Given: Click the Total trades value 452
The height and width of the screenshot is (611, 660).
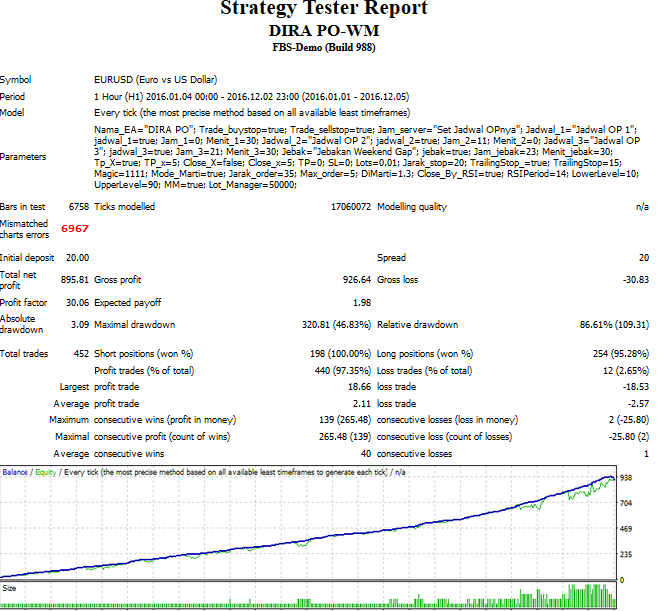Looking at the screenshot, I should (x=80, y=354).
